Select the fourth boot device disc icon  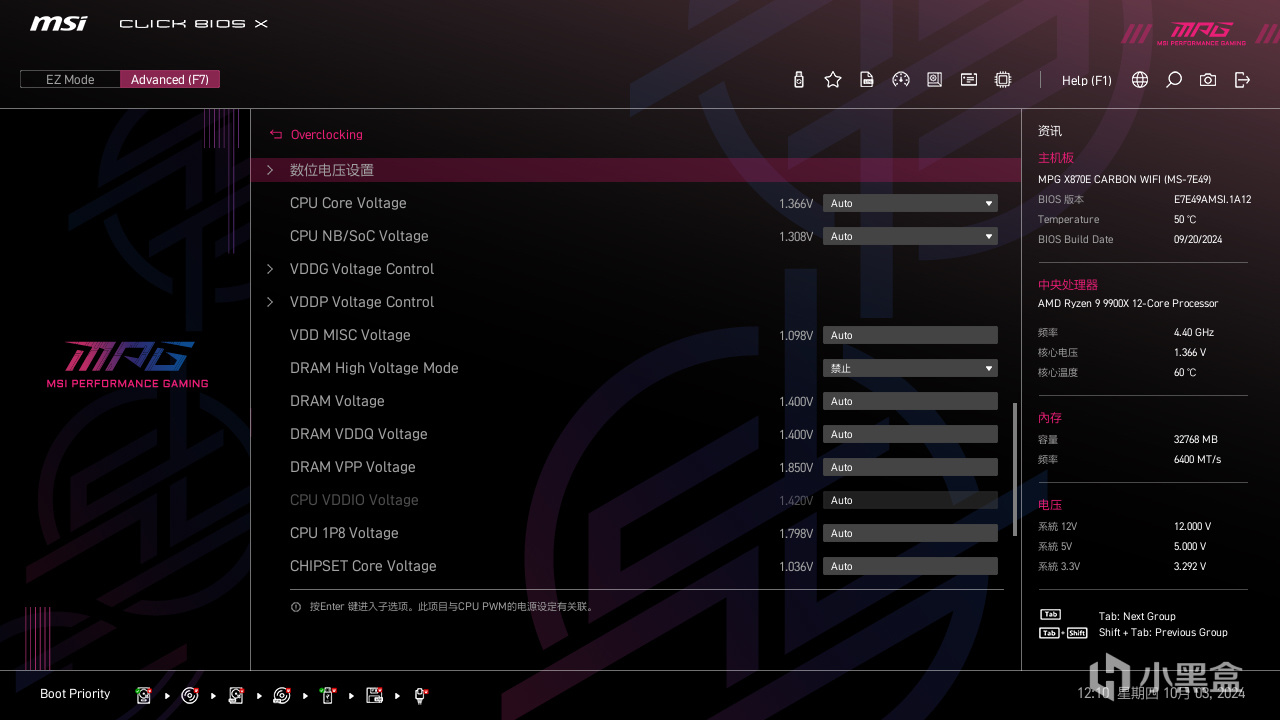(282, 695)
